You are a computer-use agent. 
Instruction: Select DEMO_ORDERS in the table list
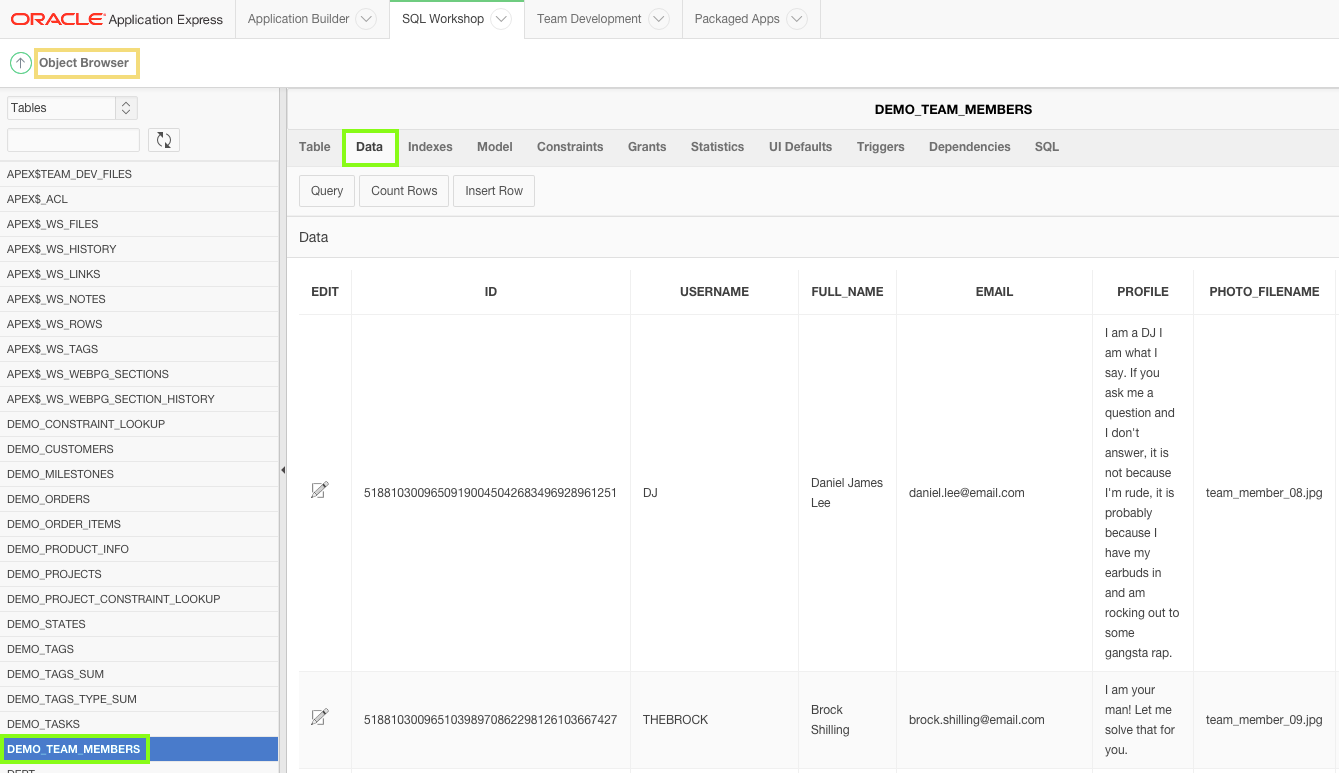49,499
